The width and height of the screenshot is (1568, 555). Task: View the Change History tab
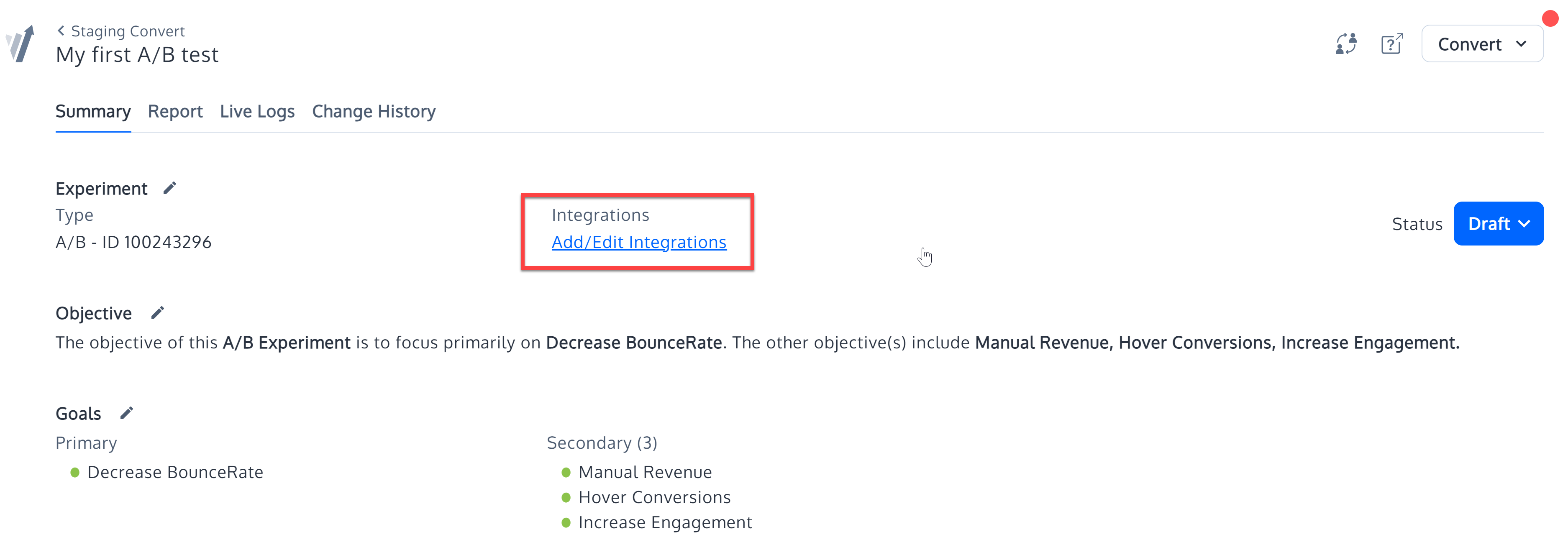coord(374,111)
